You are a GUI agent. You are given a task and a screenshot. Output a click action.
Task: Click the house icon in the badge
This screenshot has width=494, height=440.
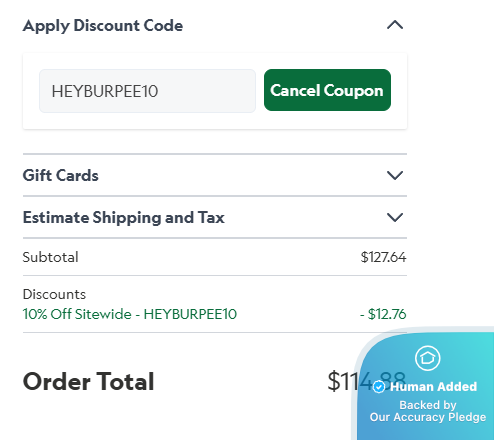[428, 358]
